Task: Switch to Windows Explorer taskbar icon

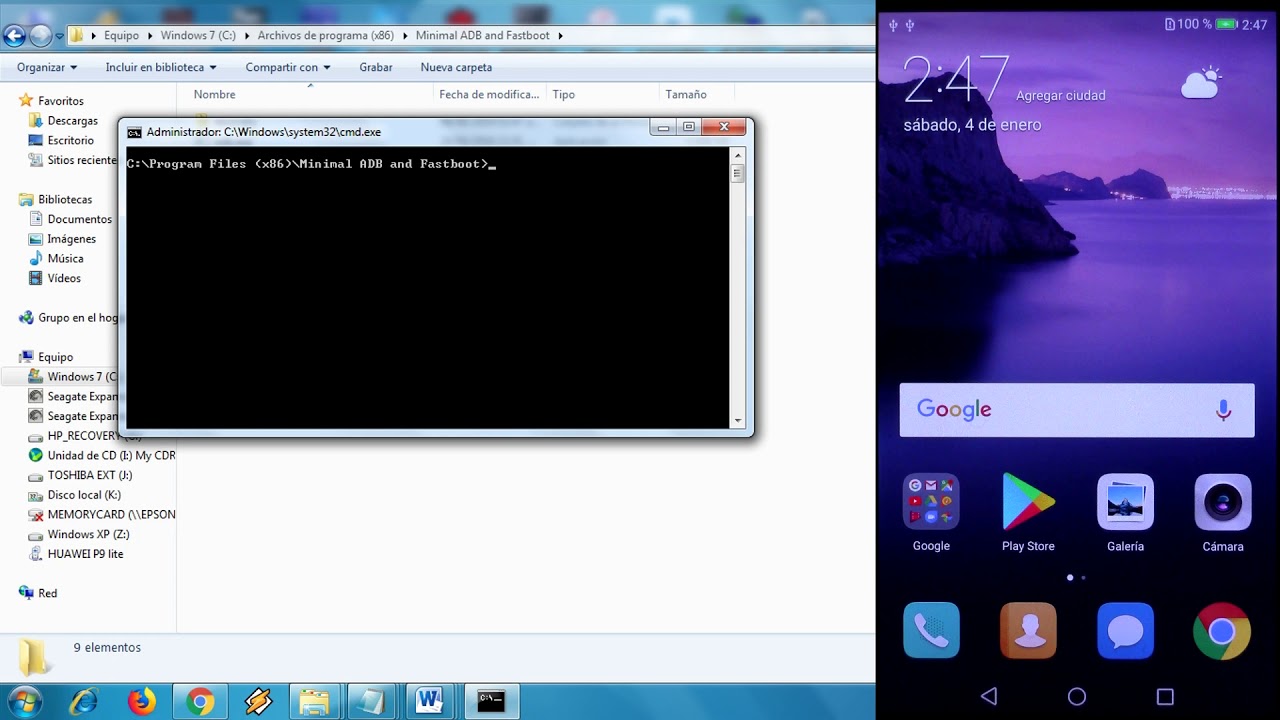Action: pyautogui.click(x=314, y=702)
